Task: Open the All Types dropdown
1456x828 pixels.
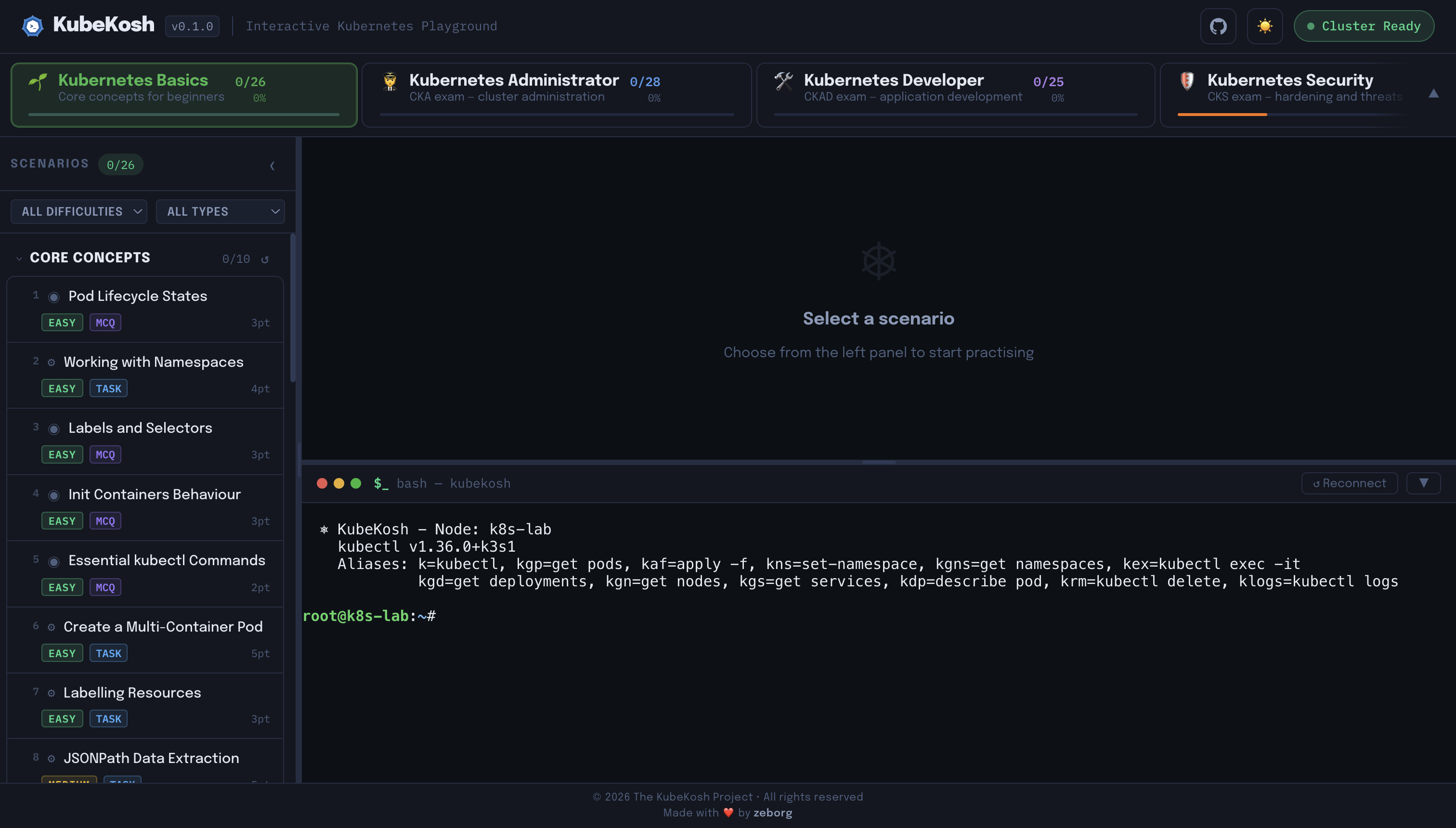Action: point(220,211)
